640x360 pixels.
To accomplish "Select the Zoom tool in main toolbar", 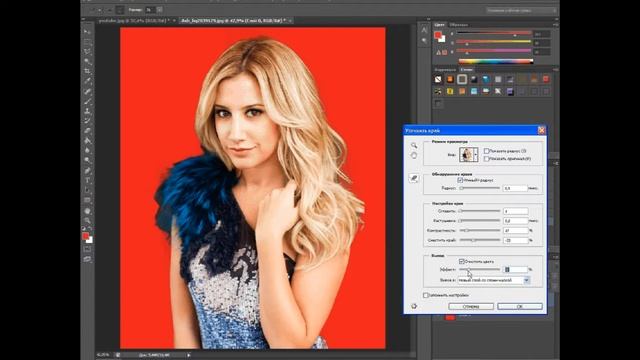I will [x=87, y=221].
